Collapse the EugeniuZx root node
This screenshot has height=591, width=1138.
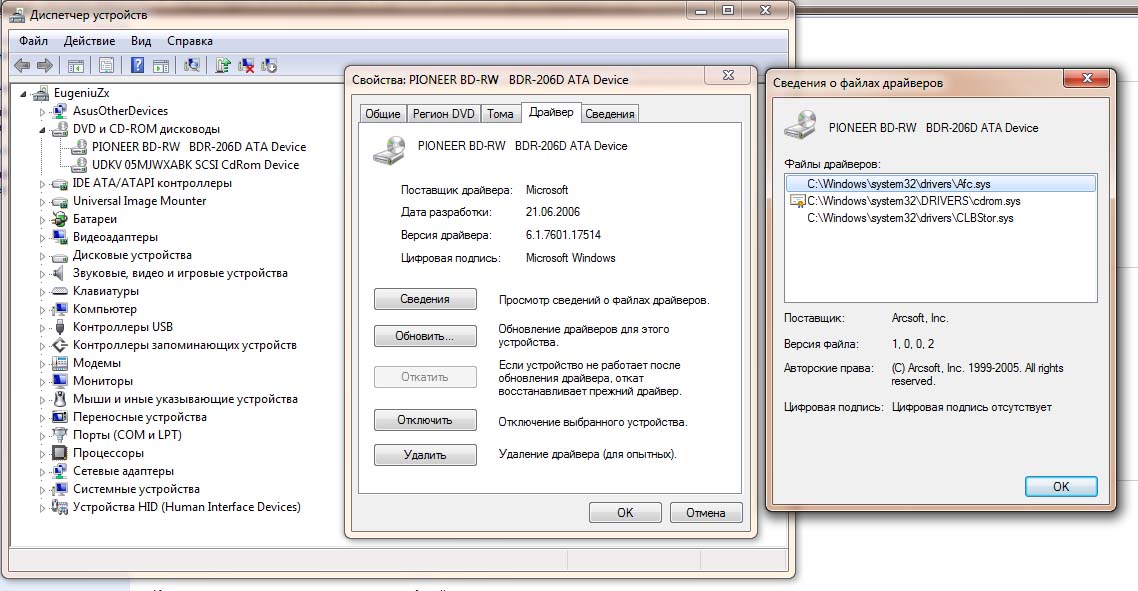point(23,94)
